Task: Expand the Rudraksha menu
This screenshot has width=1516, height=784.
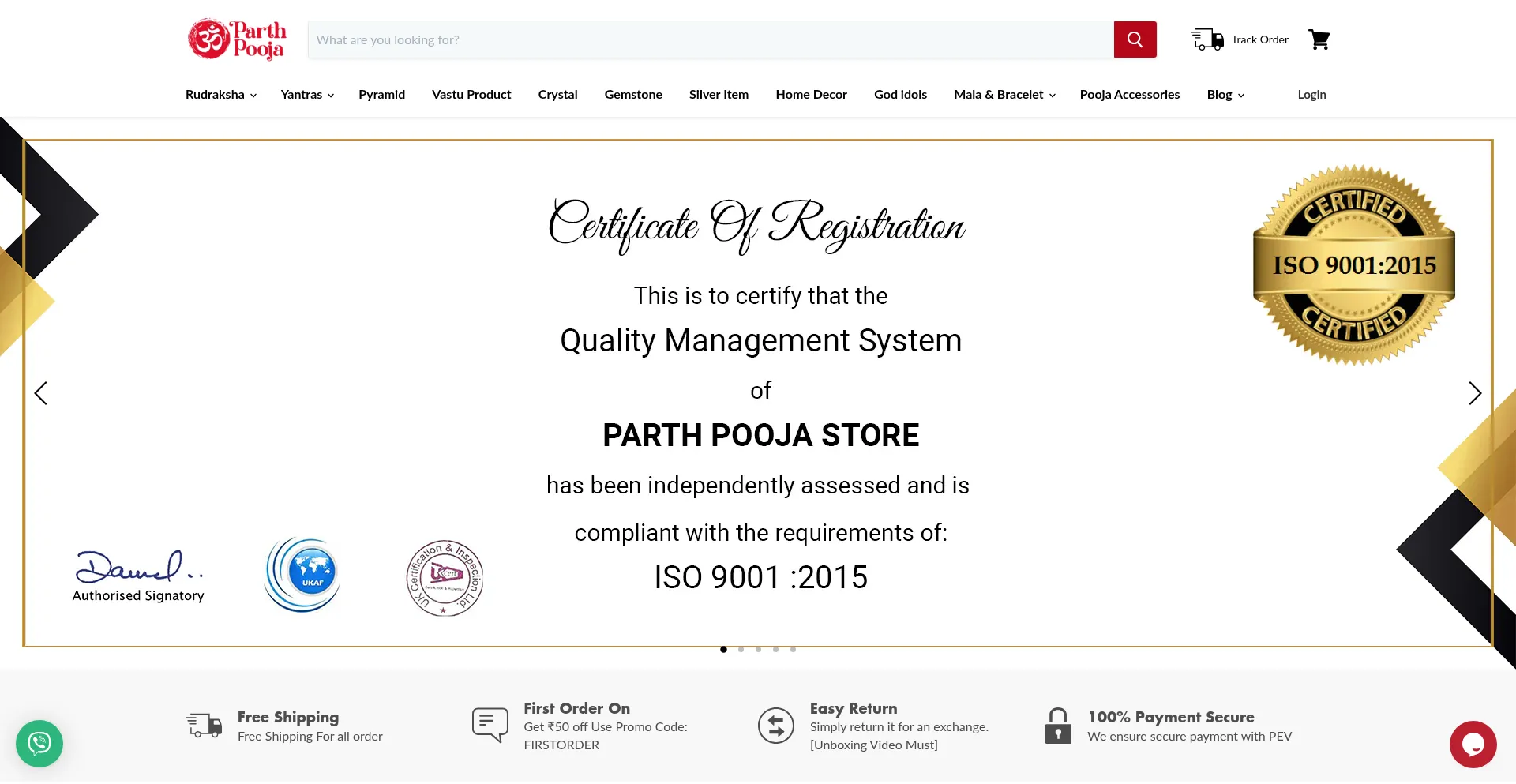Action: (x=221, y=95)
